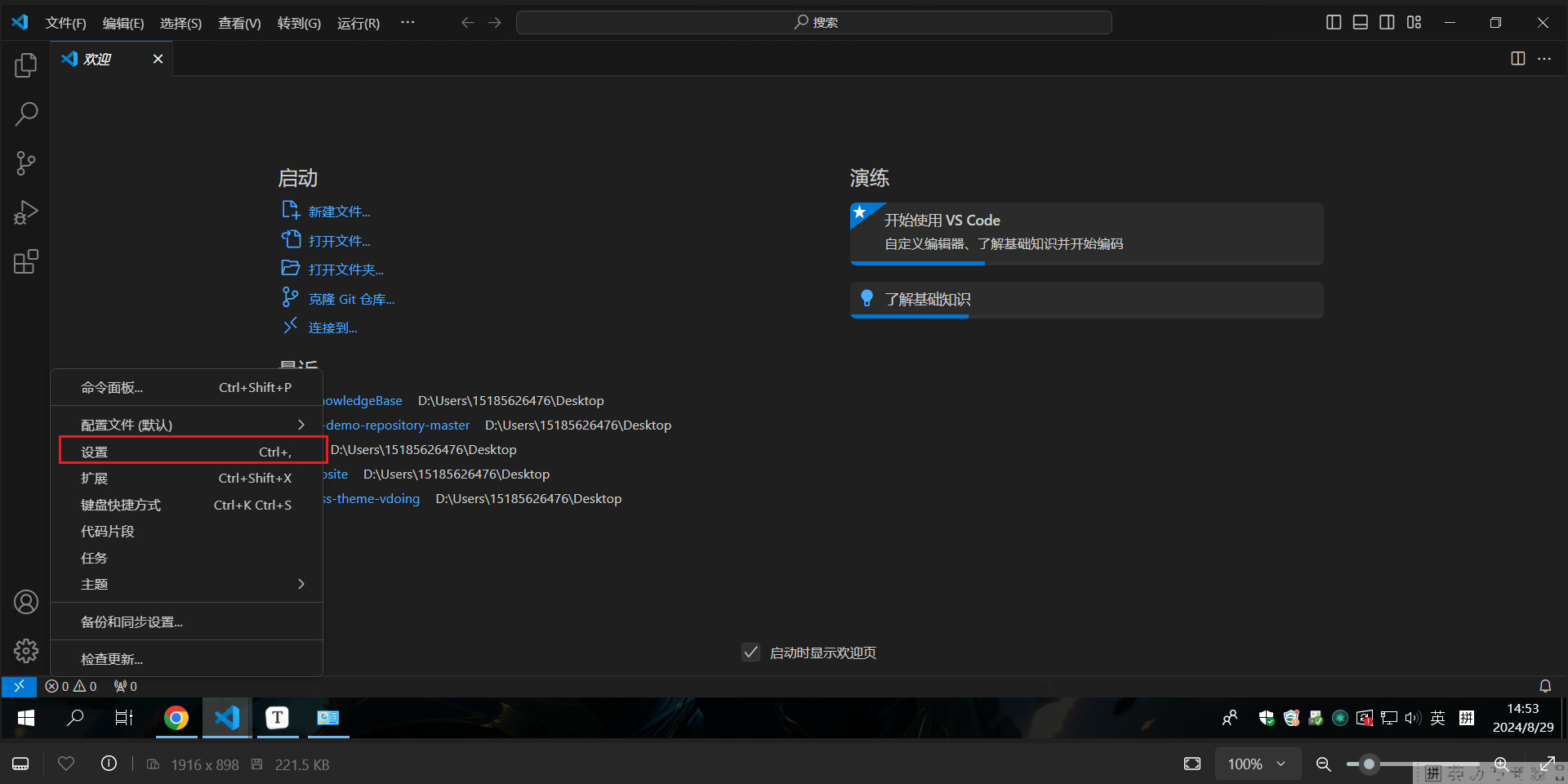Toggle secondary side bar layout icon
The width and height of the screenshot is (1568, 784).
pos(1388,22)
